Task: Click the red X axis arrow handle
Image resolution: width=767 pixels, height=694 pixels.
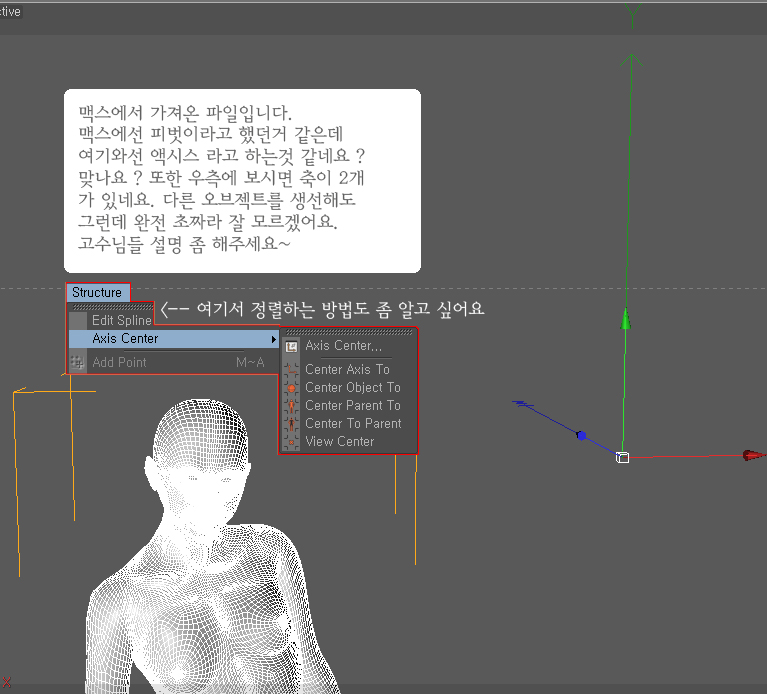Action: pos(753,455)
